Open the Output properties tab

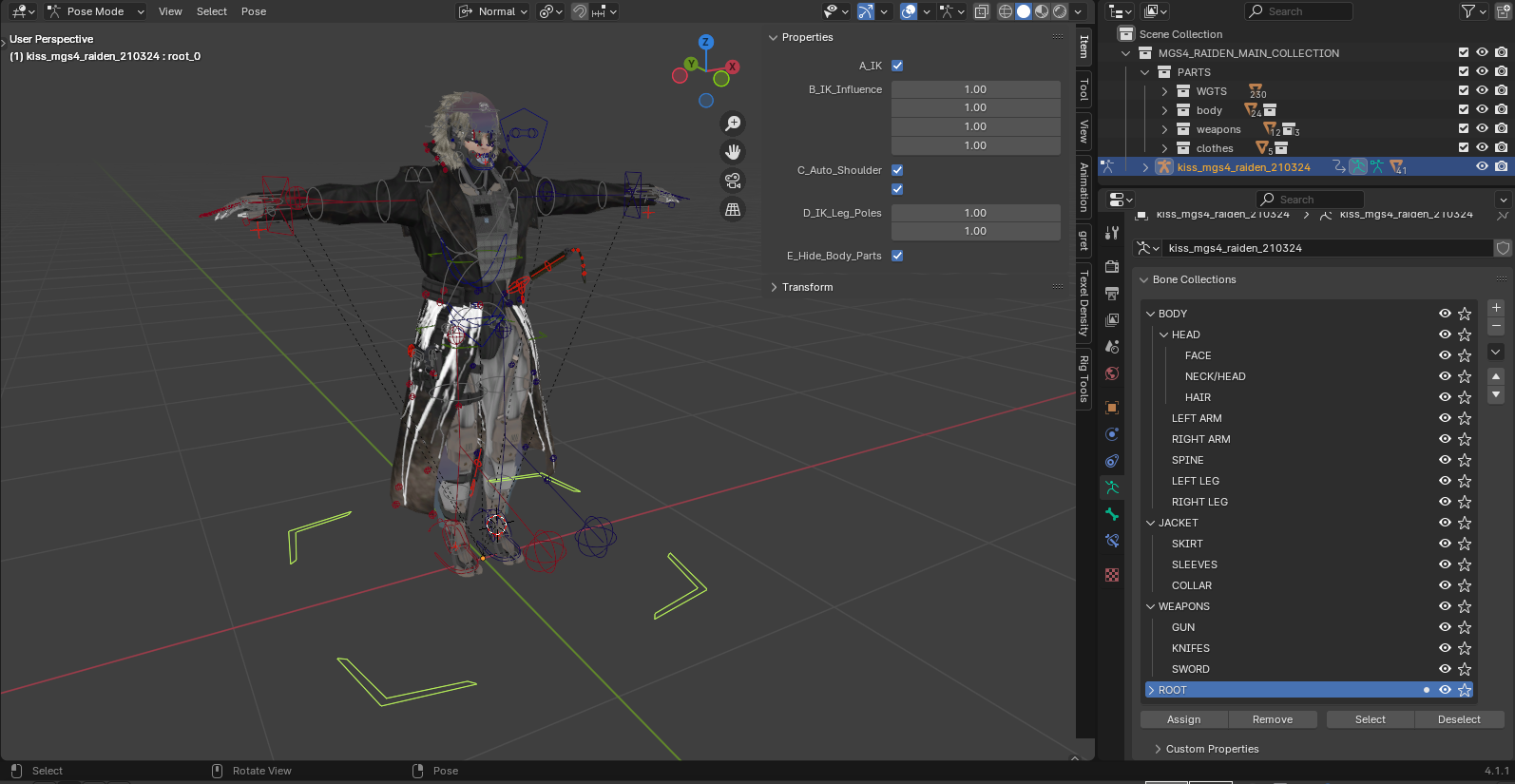pyautogui.click(x=1112, y=294)
